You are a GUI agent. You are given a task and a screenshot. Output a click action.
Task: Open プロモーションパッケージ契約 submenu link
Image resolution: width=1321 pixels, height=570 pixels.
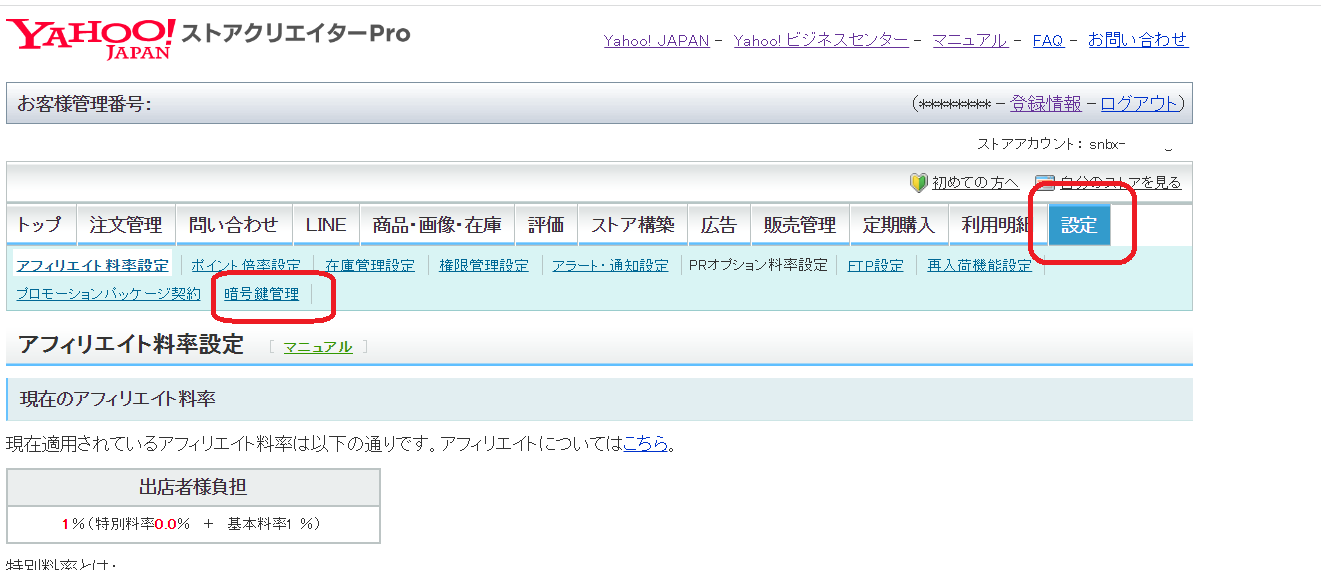[108, 294]
